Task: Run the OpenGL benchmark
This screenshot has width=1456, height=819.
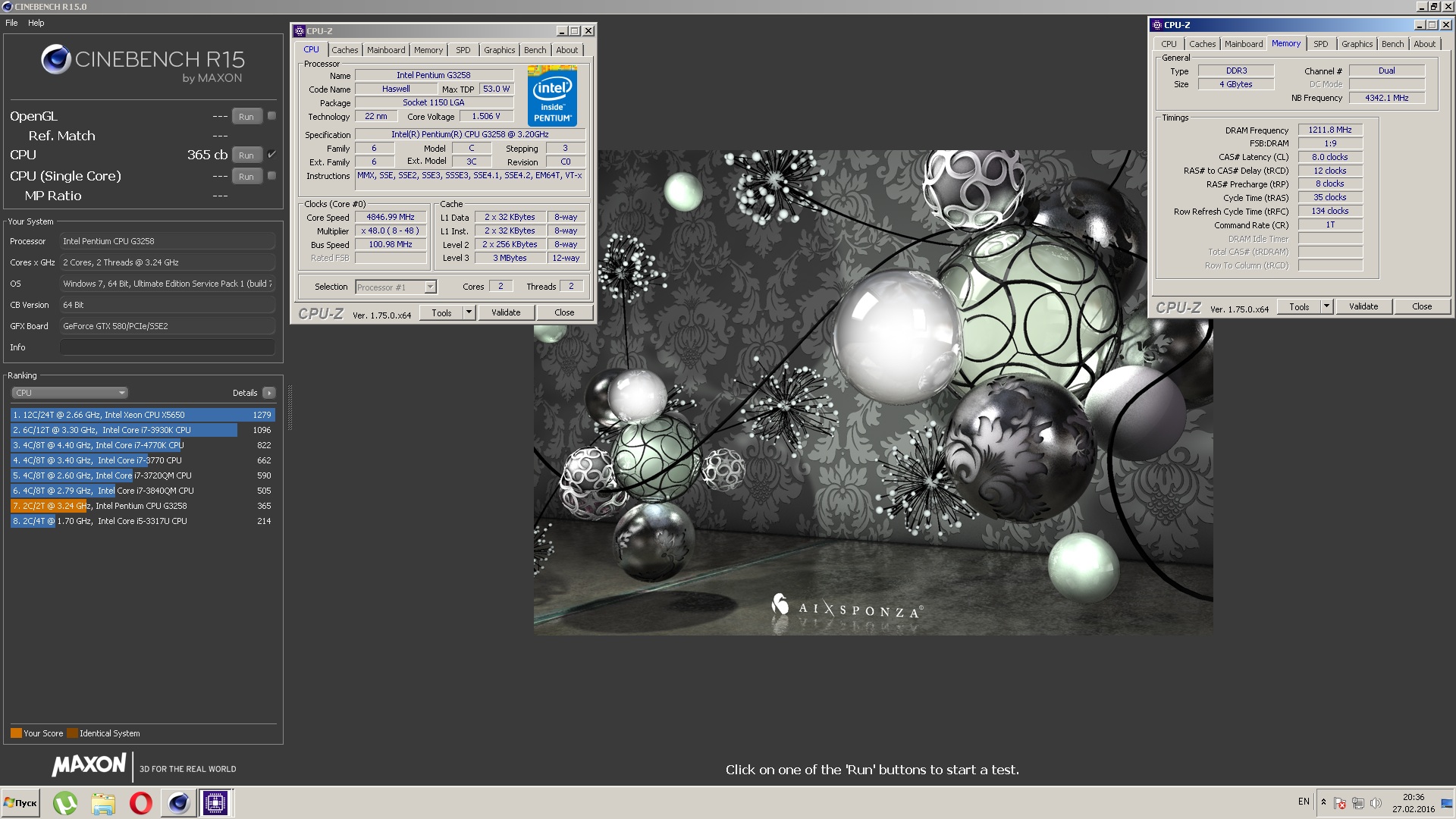Action: click(x=246, y=116)
